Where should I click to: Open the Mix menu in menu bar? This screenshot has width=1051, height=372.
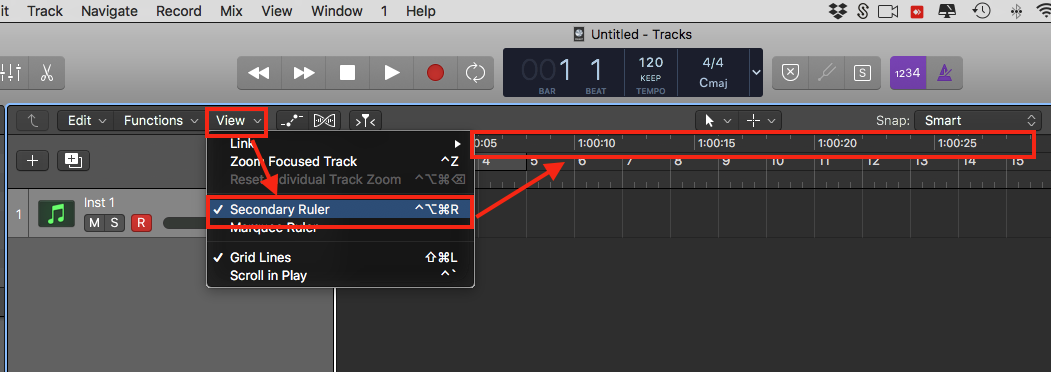point(231,11)
